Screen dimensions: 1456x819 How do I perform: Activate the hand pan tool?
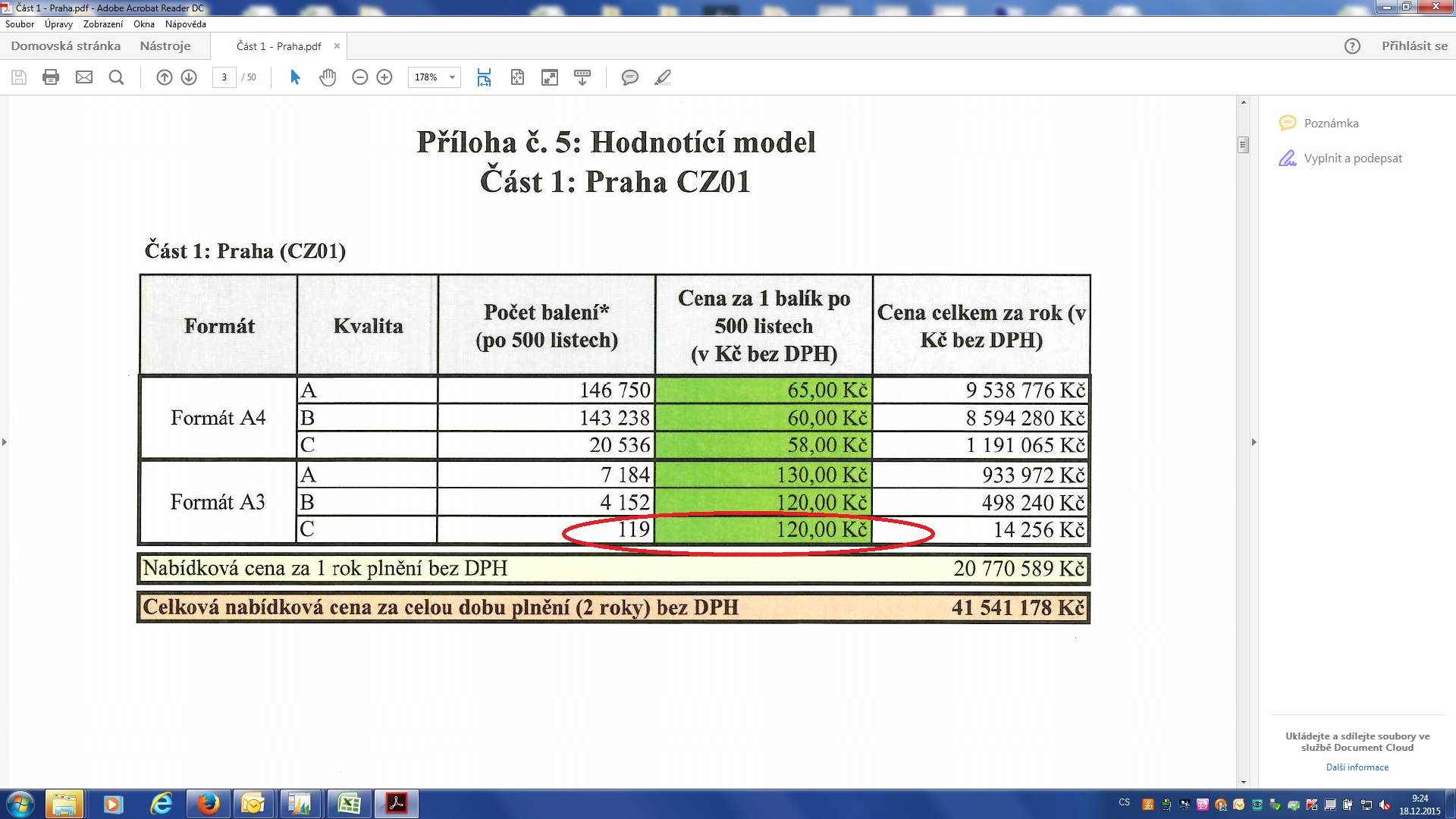[x=328, y=77]
